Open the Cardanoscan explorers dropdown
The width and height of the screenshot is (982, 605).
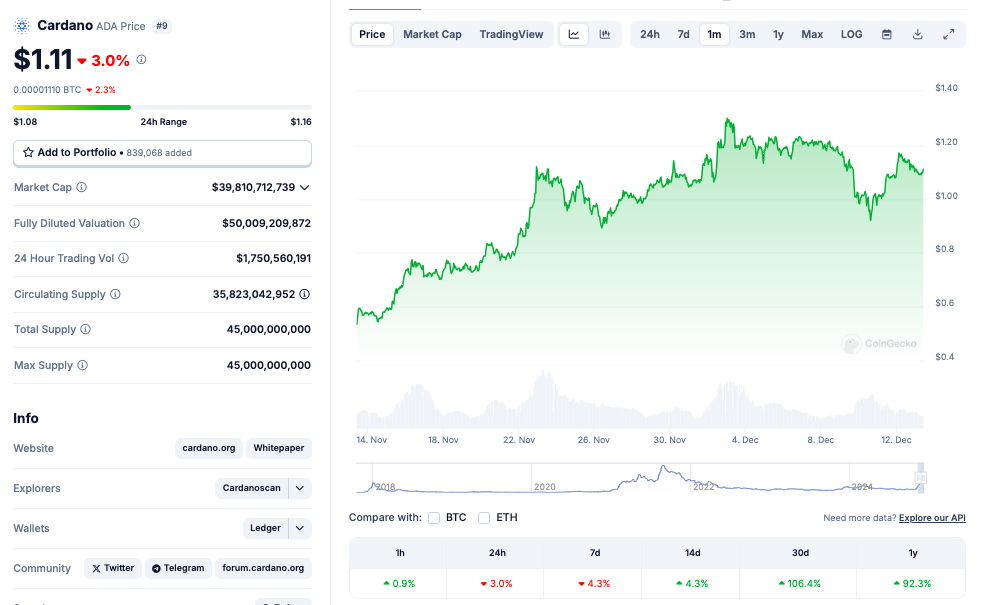[x=300, y=488]
